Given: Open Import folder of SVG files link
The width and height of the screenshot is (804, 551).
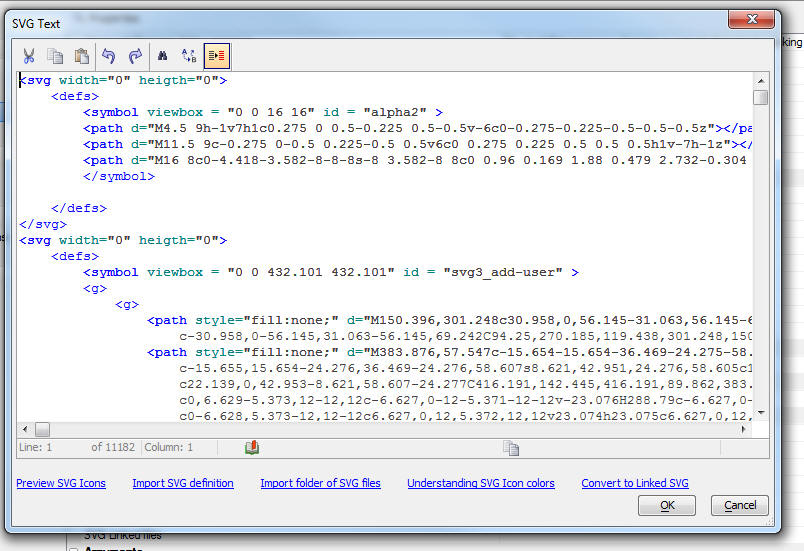Looking at the screenshot, I should [320, 483].
